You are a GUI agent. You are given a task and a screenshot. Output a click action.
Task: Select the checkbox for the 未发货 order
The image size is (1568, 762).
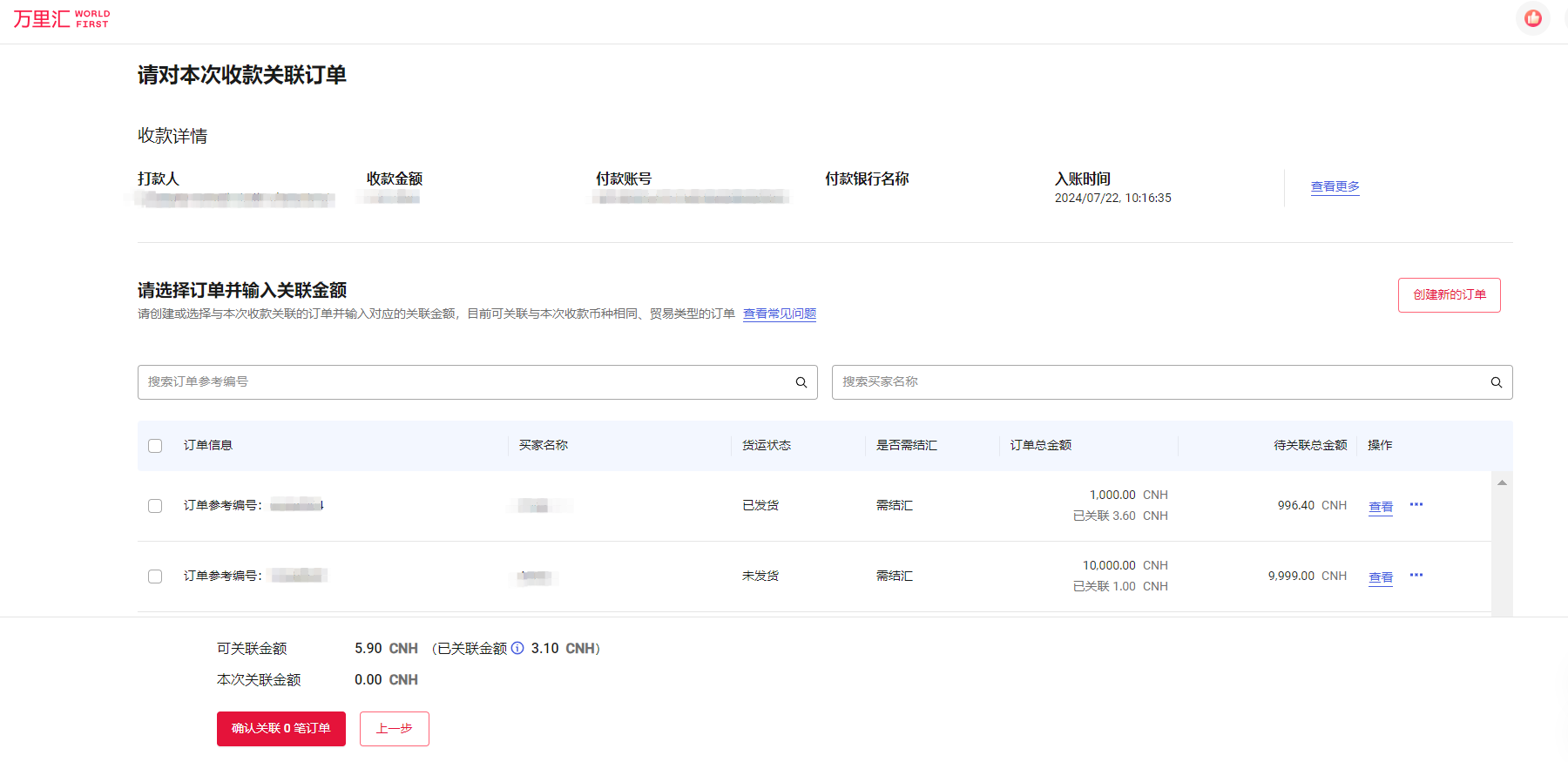155,577
